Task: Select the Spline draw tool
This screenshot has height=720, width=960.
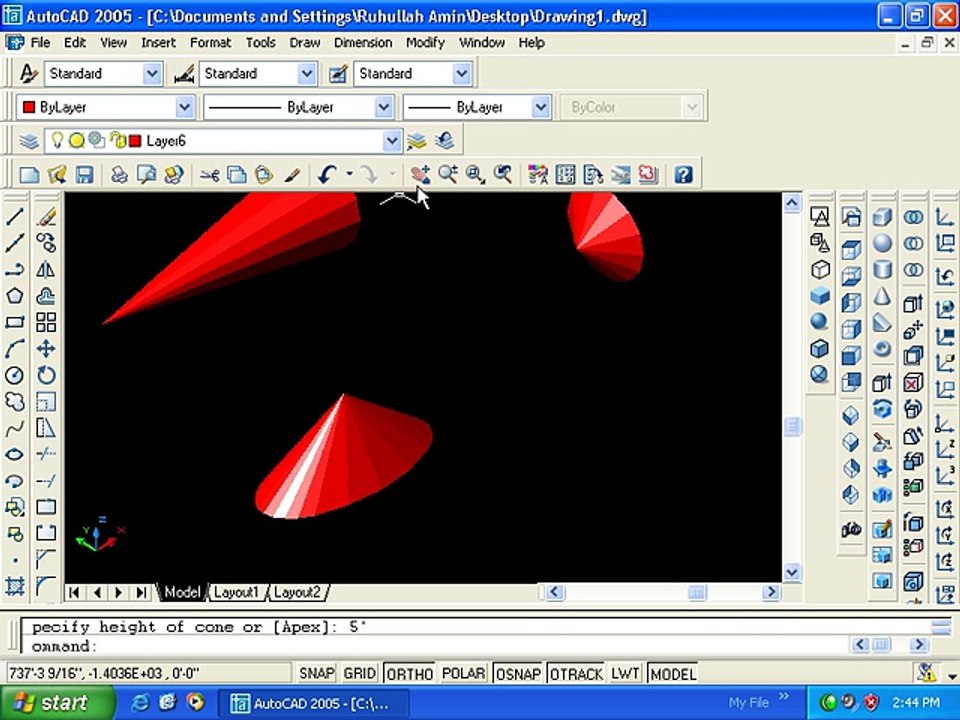Action: tap(15, 428)
